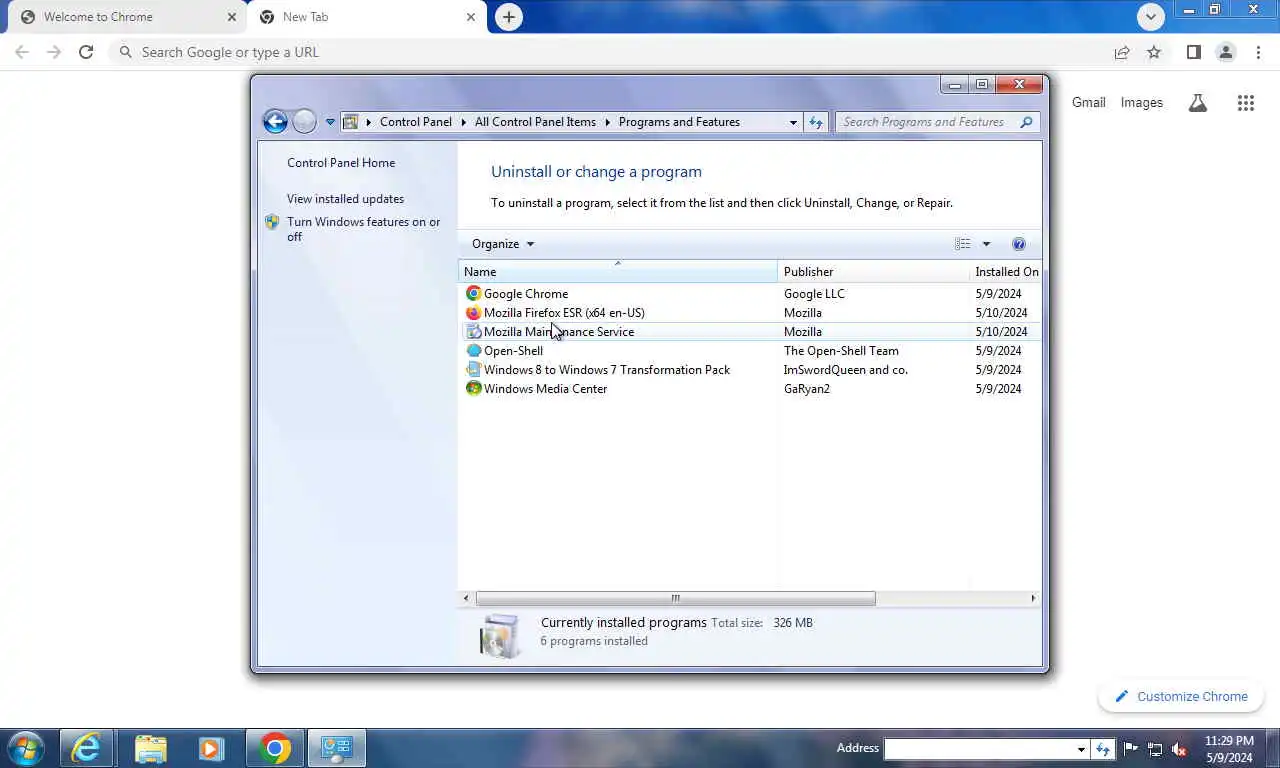This screenshot has height=768, width=1280.
Task: Click the Control Panel forward arrow button
Action: [x=304, y=122]
